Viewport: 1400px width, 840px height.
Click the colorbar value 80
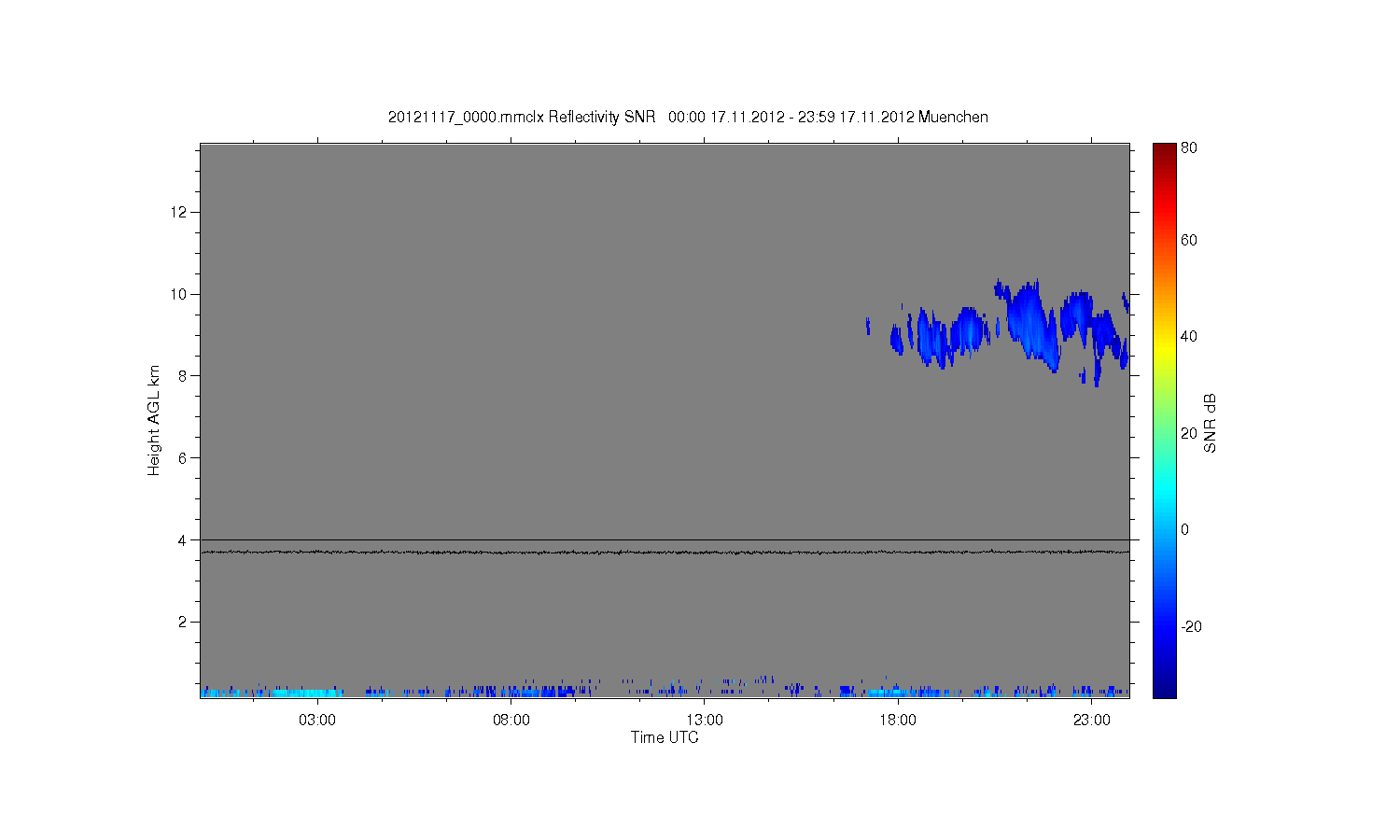click(1189, 147)
